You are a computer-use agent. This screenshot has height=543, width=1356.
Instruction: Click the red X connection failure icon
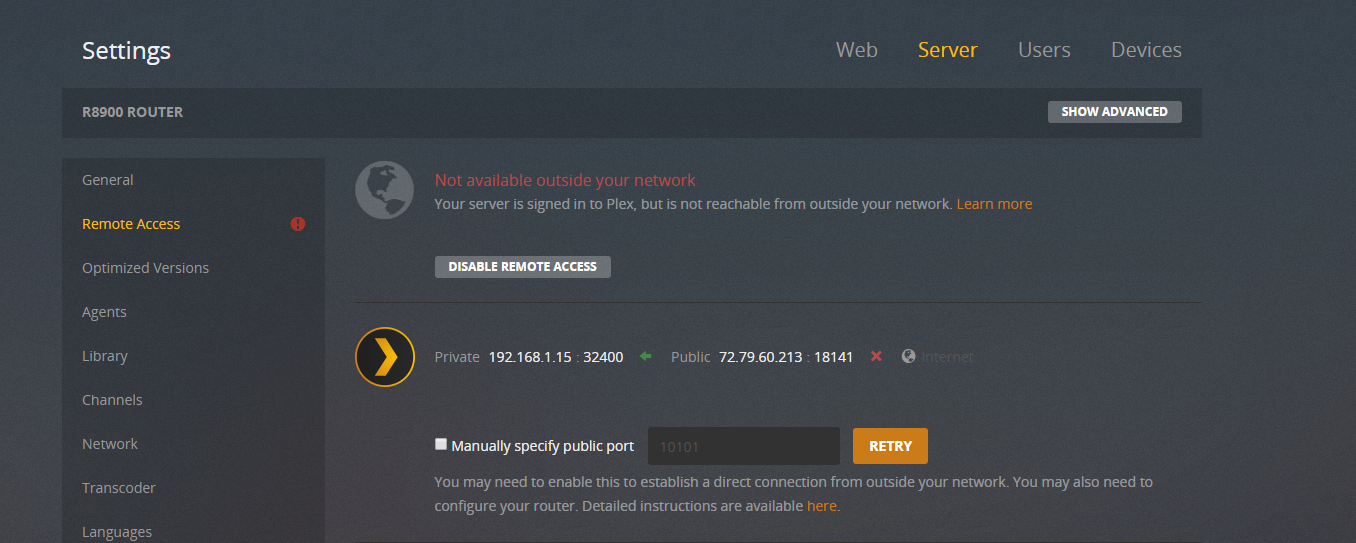pos(876,356)
